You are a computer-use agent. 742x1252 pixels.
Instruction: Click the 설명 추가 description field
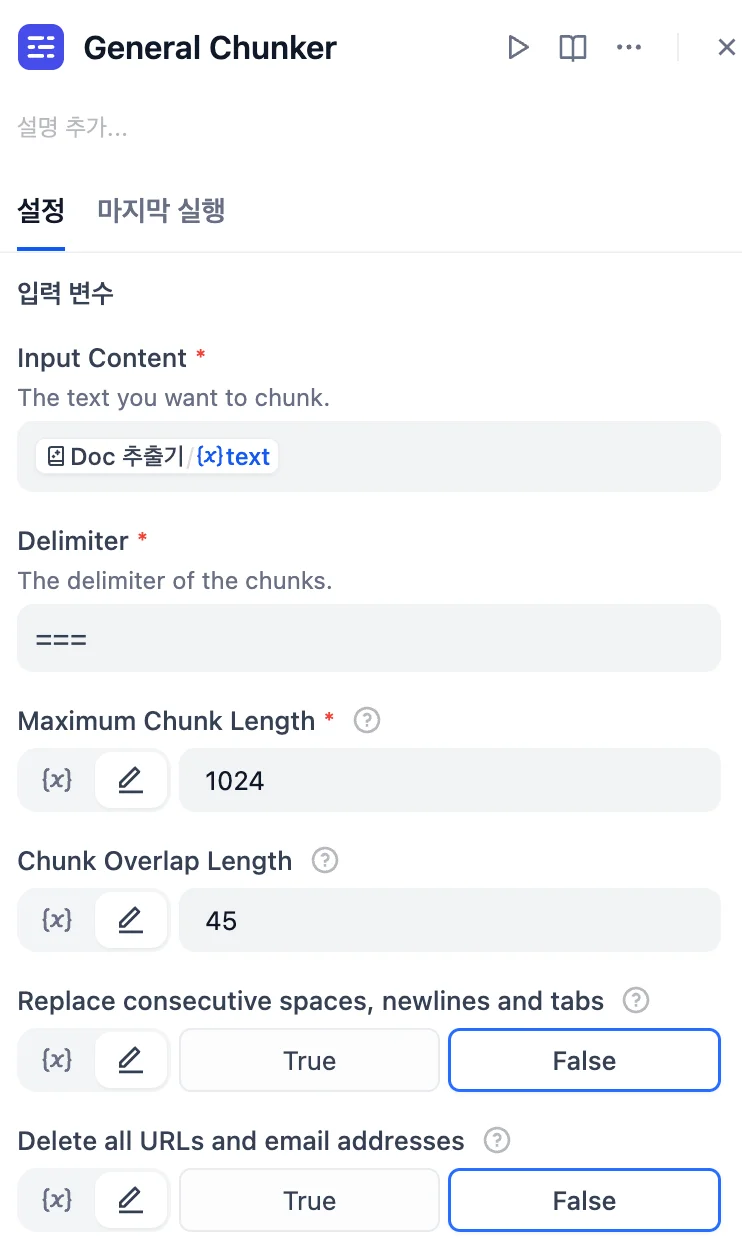point(73,128)
